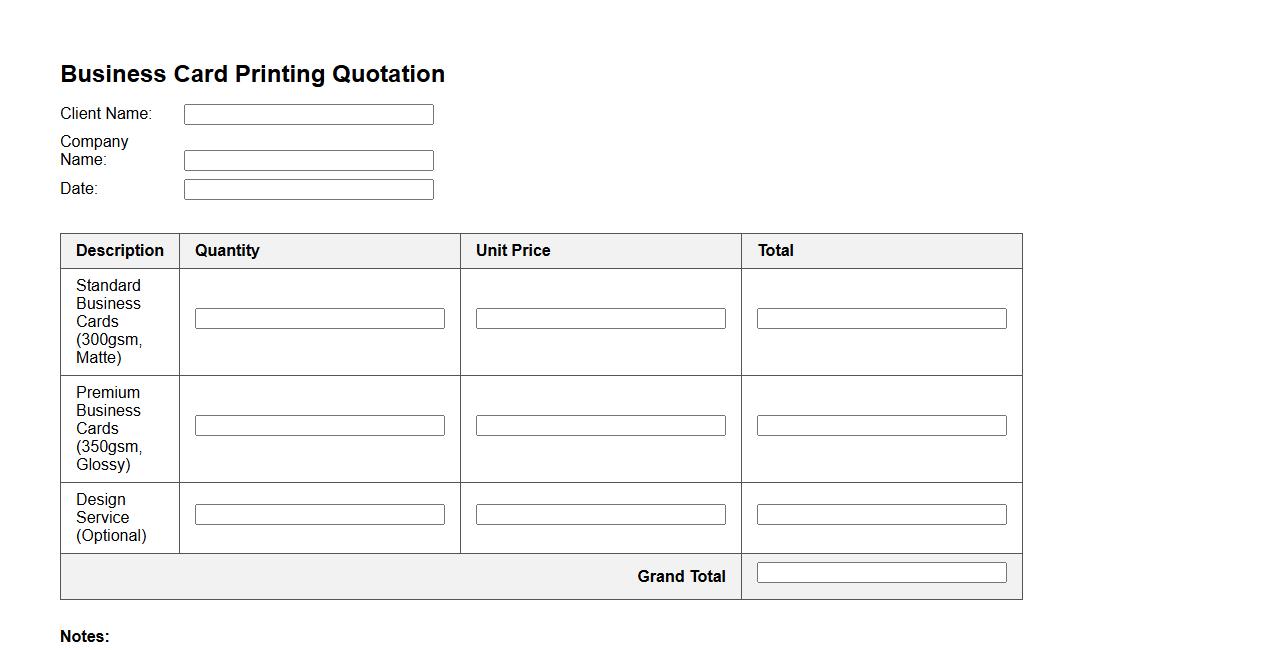This screenshot has height=650, width=1278.
Task: Click the Client Name input field
Action: point(308,115)
